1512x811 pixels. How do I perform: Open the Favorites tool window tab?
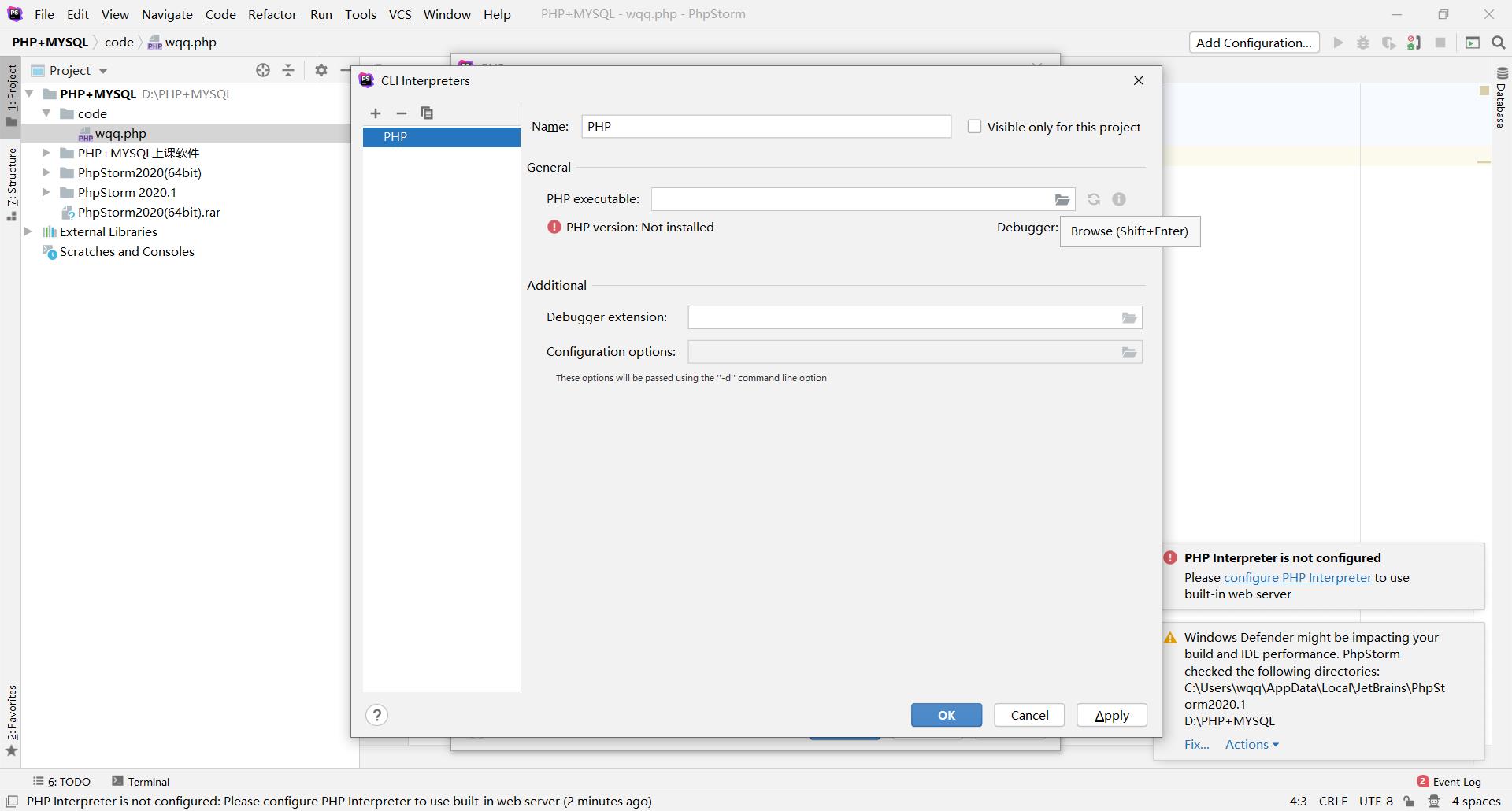point(12,720)
